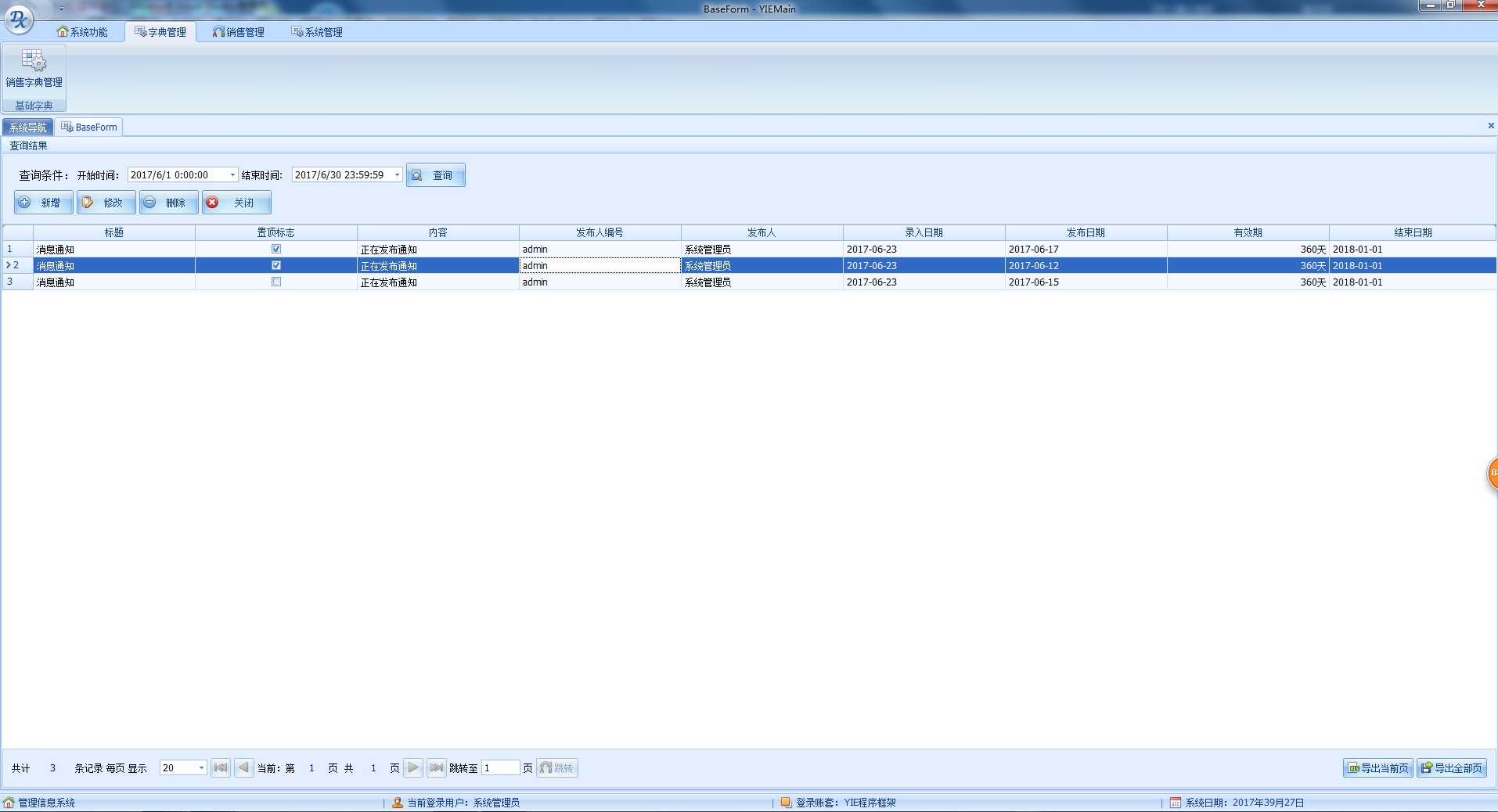The height and width of the screenshot is (812, 1498).
Task: Click the 查询 search button
Action: tap(435, 175)
